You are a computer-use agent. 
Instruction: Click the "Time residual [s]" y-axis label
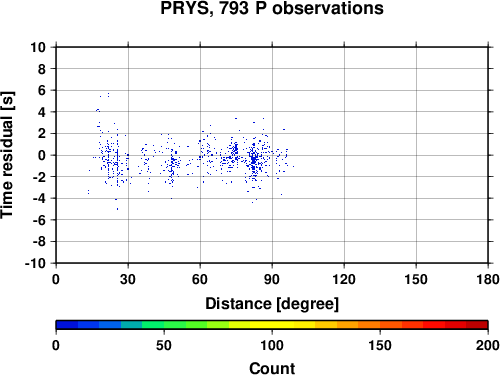pyautogui.click(x=7, y=155)
